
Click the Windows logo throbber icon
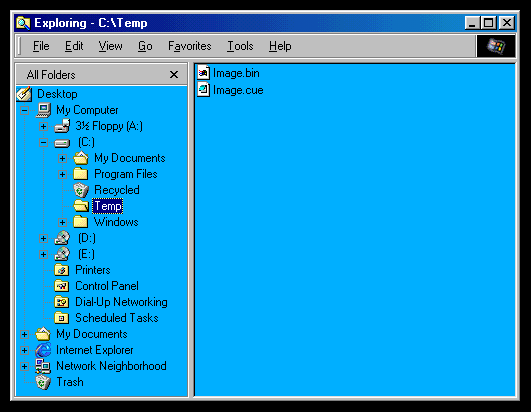click(496, 46)
